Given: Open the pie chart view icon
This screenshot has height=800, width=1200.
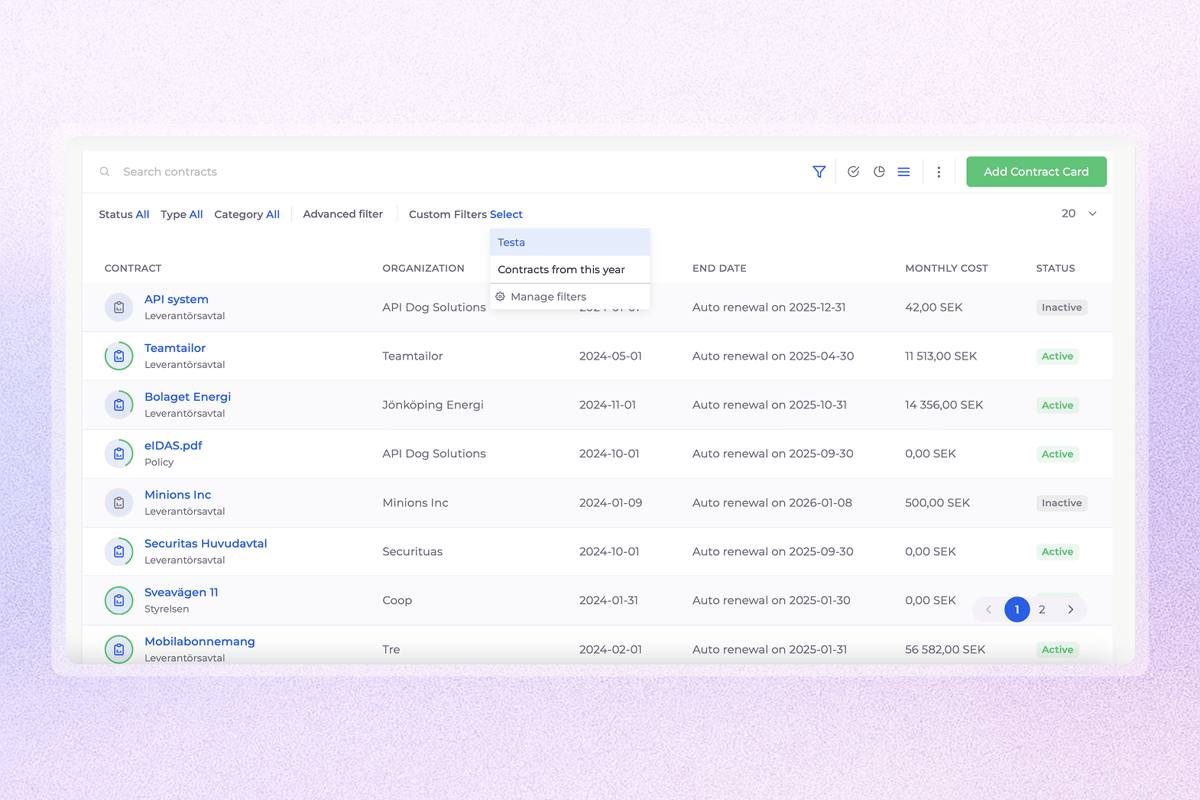Looking at the screenshot, I should [x=879, y=172].
